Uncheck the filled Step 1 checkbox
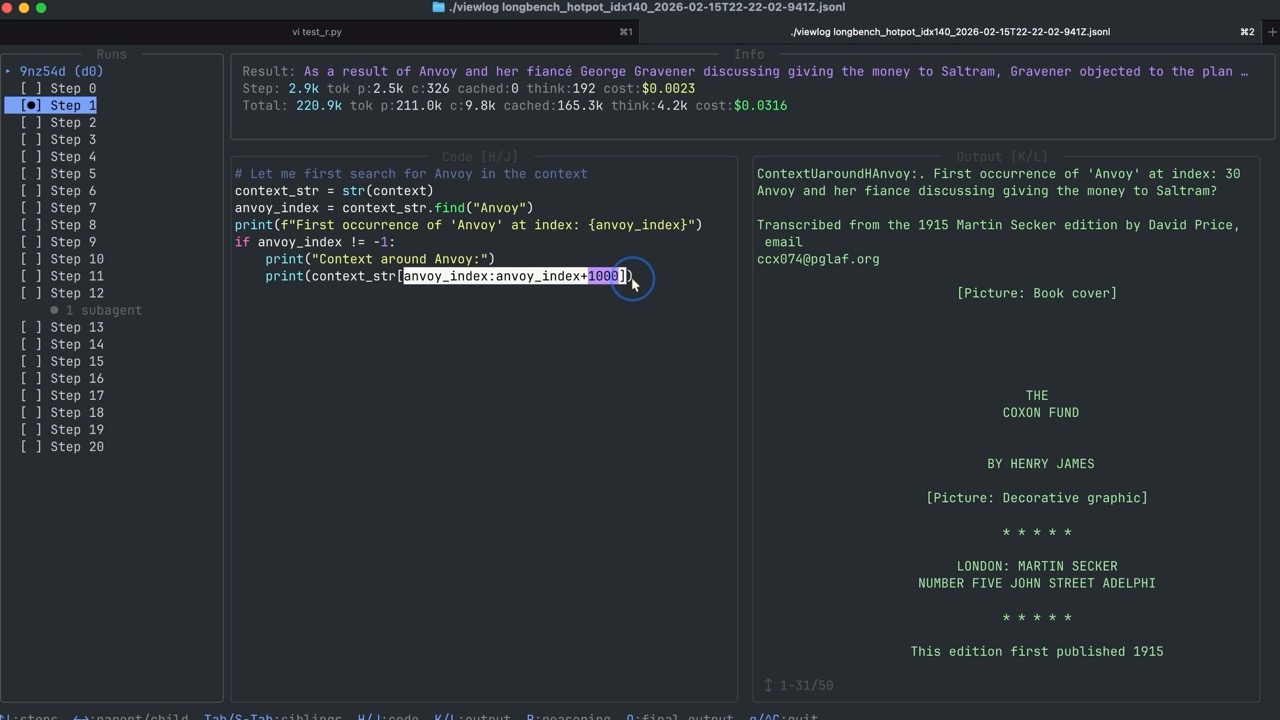The width and height of the screenshot is (1280, 720). (x=32, y=105)
